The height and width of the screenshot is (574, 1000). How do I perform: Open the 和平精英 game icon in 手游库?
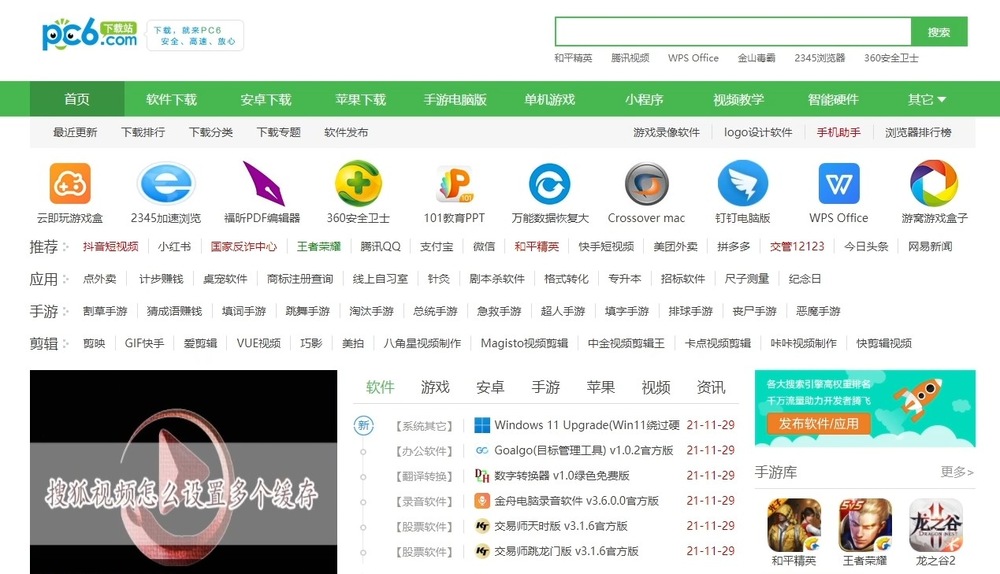point(794,525)
